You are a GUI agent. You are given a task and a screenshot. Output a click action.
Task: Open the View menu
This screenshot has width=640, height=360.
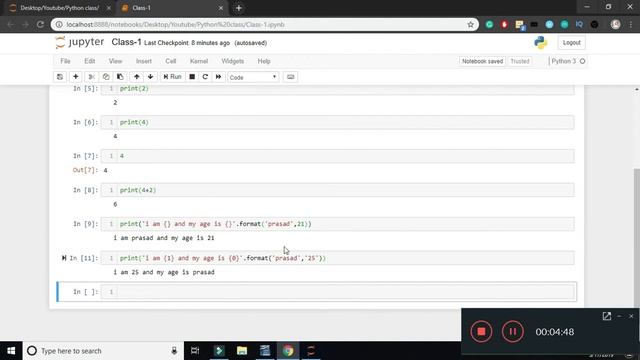pos(115,61)
